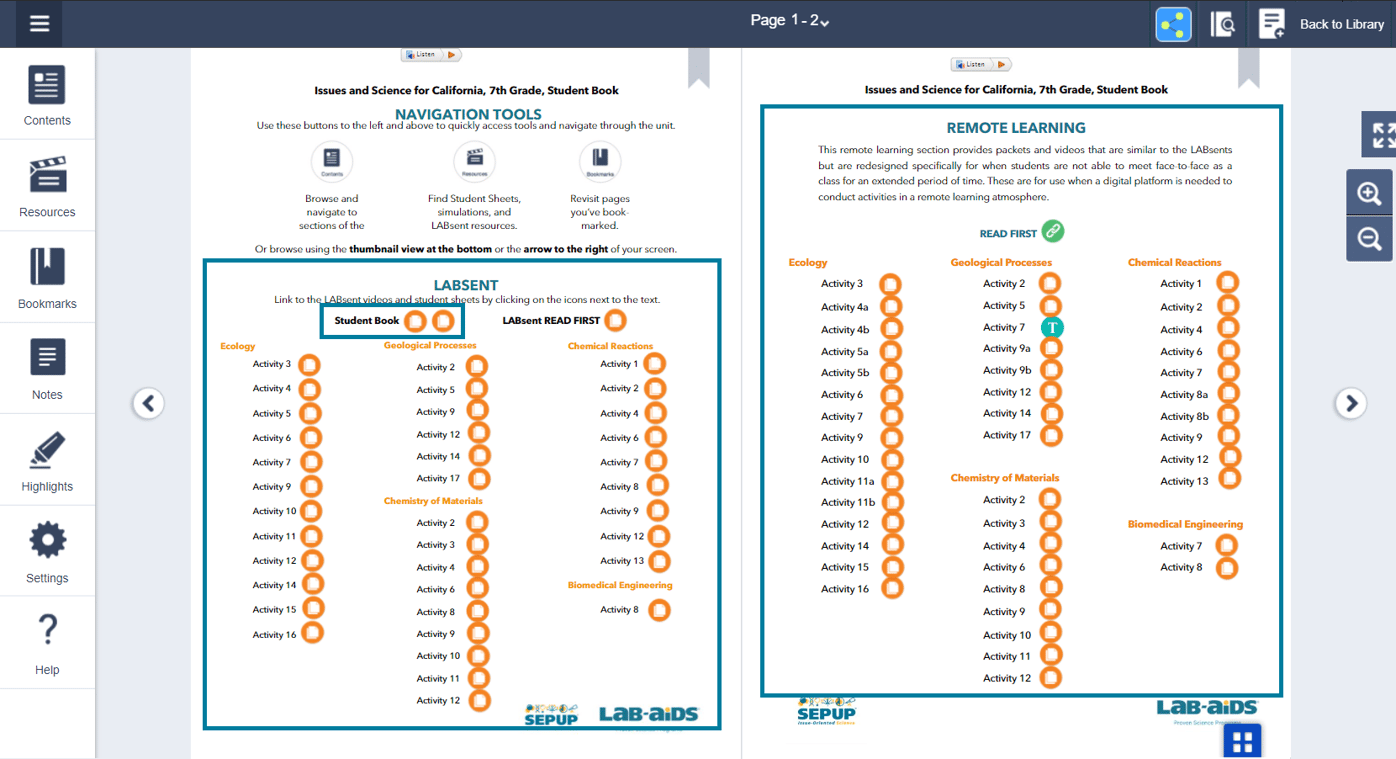Play the Listen audio on the right page

981,64
